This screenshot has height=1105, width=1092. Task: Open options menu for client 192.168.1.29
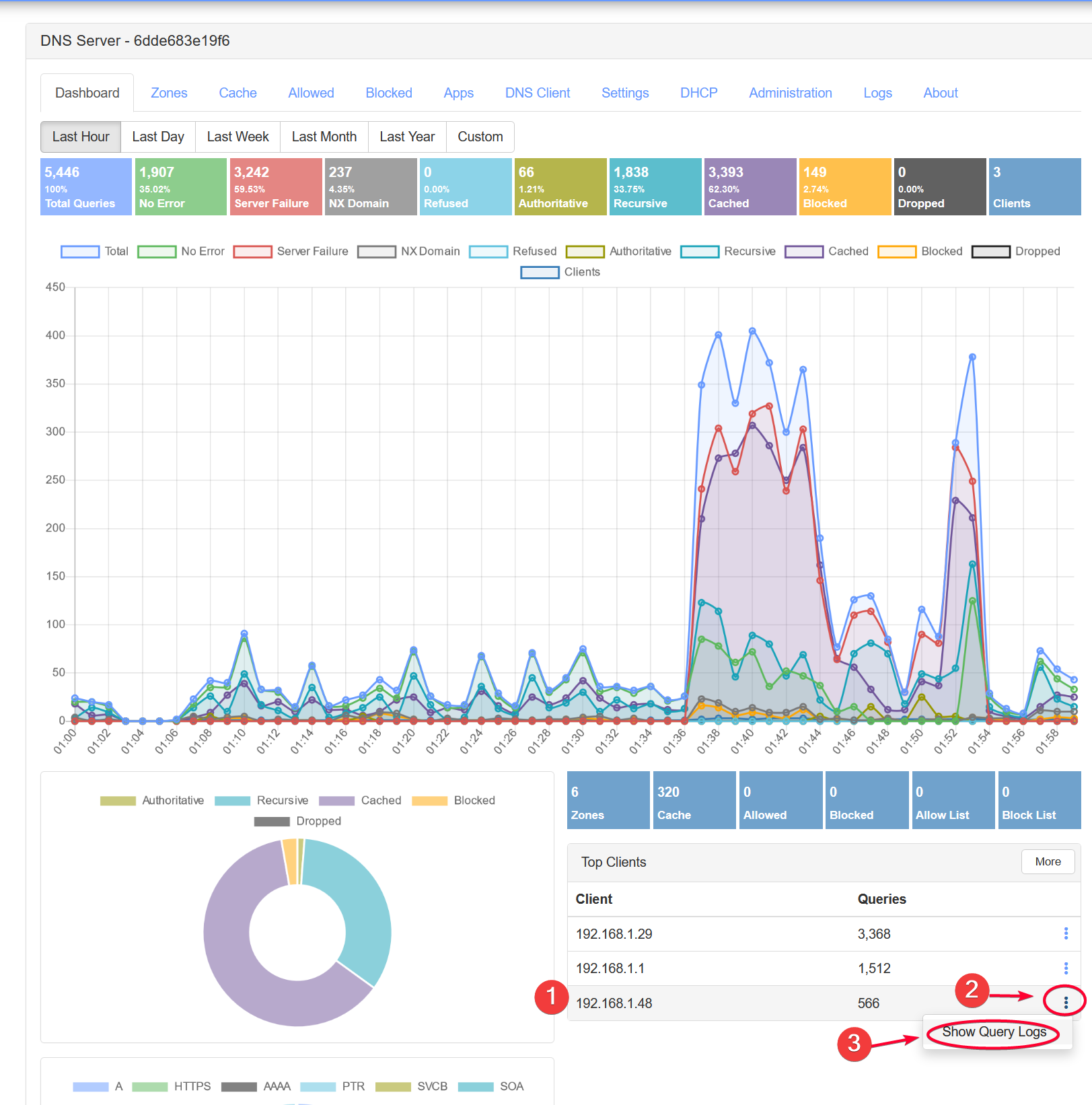point(1066,933)
